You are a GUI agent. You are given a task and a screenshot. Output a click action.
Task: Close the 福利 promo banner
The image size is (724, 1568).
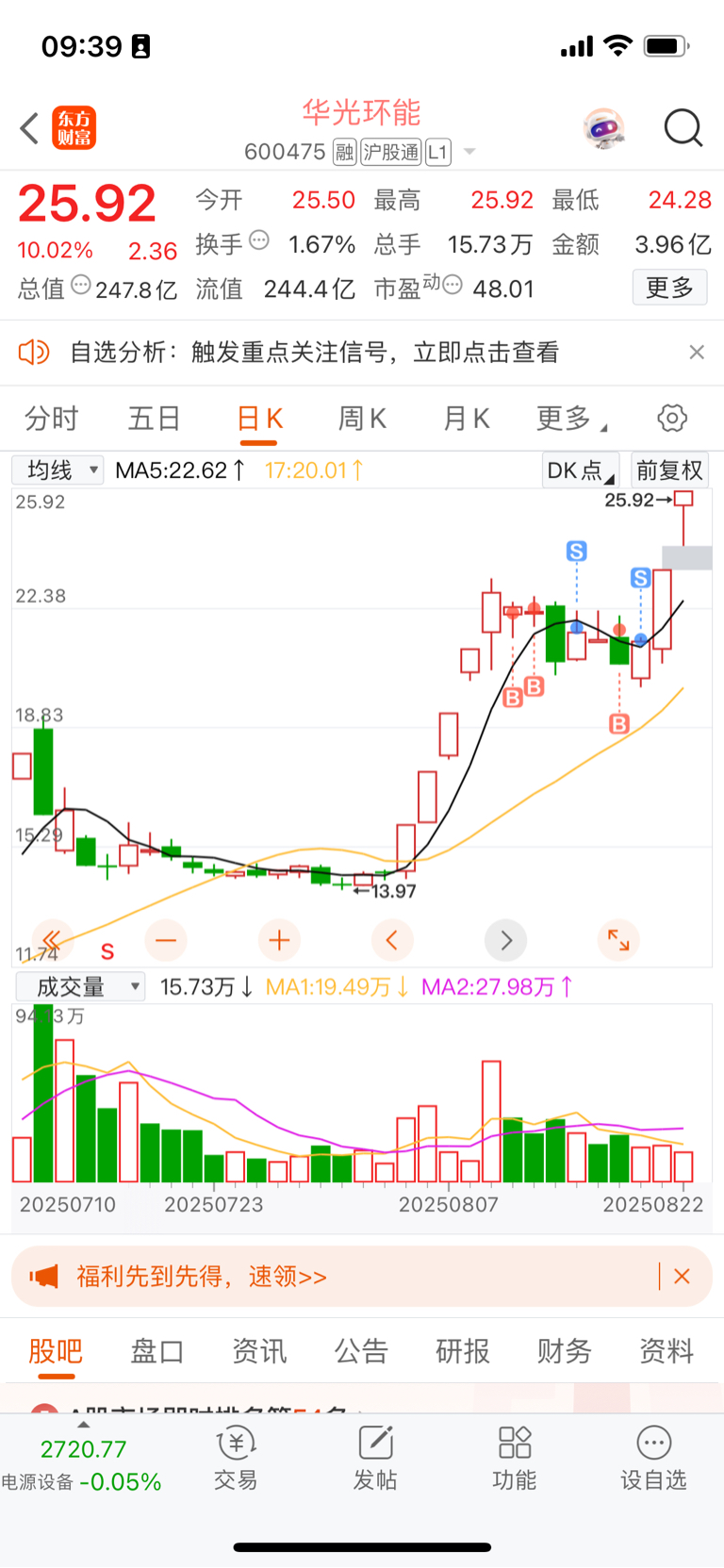(682, 1277)
